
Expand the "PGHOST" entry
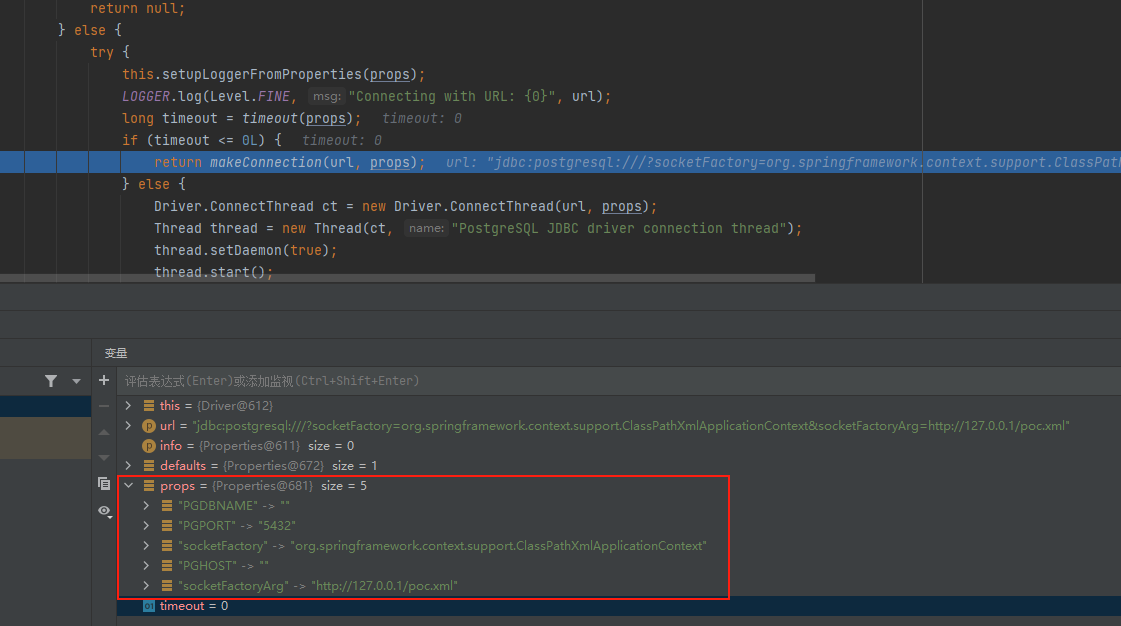pos(147,565)
